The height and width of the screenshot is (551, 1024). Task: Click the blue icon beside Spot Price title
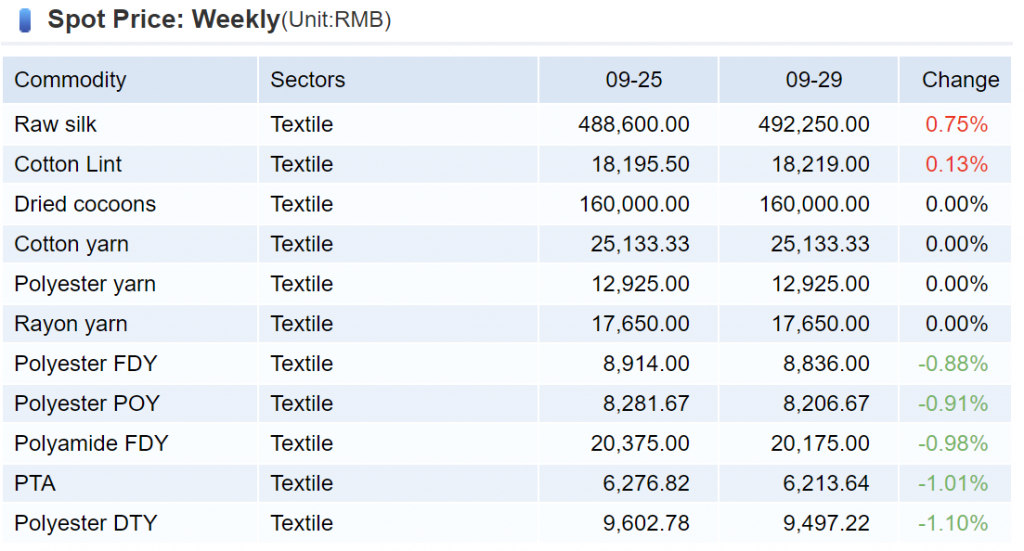(x=25, y=19)
